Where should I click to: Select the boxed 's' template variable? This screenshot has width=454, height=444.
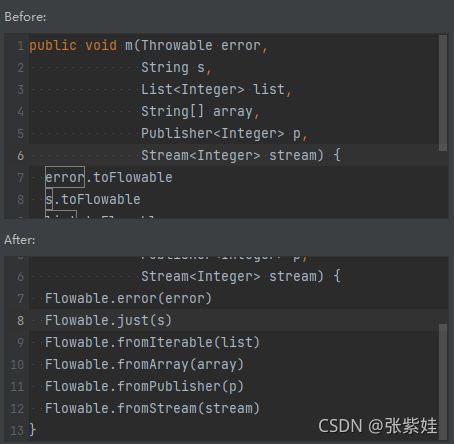[x=49, y=199]
